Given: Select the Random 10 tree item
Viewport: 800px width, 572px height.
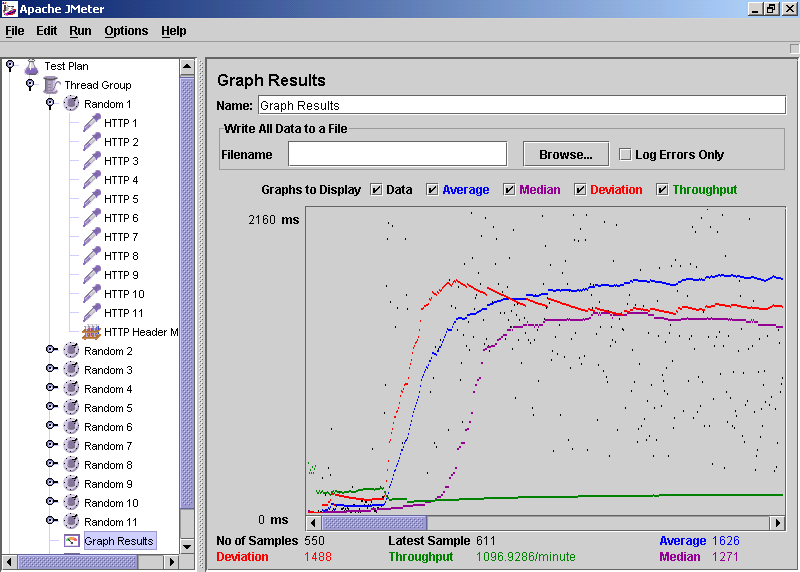Looking at the screenshot, I should tap(111, 503).
